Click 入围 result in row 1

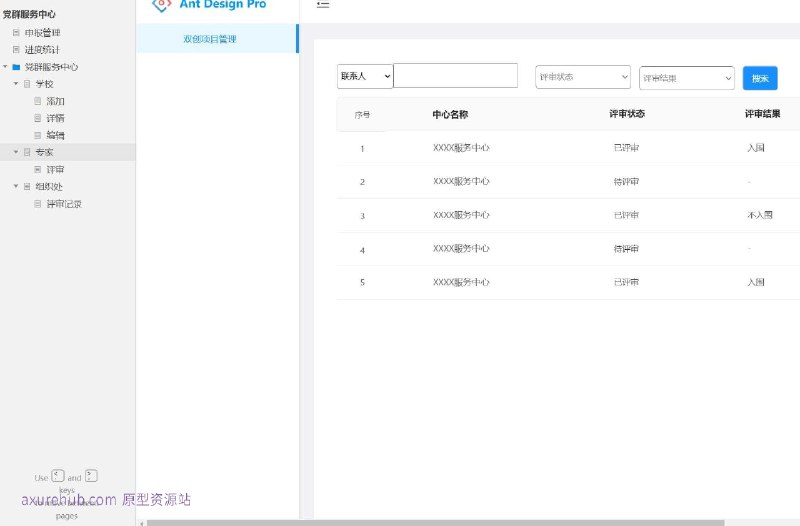(x=756, y=148)
